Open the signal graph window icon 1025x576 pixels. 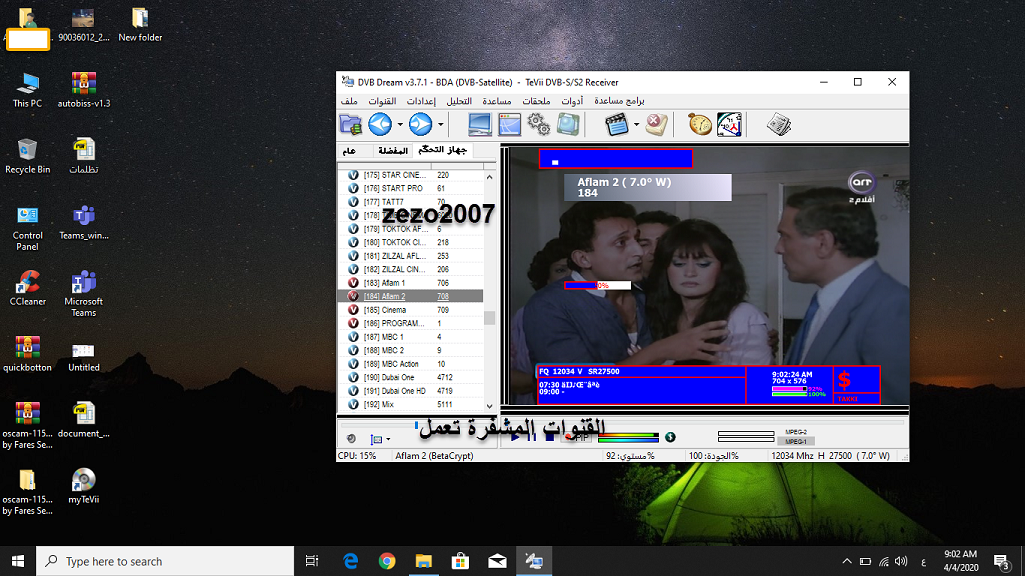click(509, 124)
